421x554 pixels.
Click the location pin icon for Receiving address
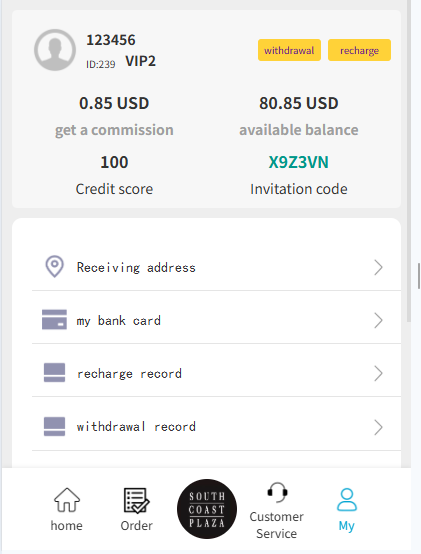coord(54,266)
